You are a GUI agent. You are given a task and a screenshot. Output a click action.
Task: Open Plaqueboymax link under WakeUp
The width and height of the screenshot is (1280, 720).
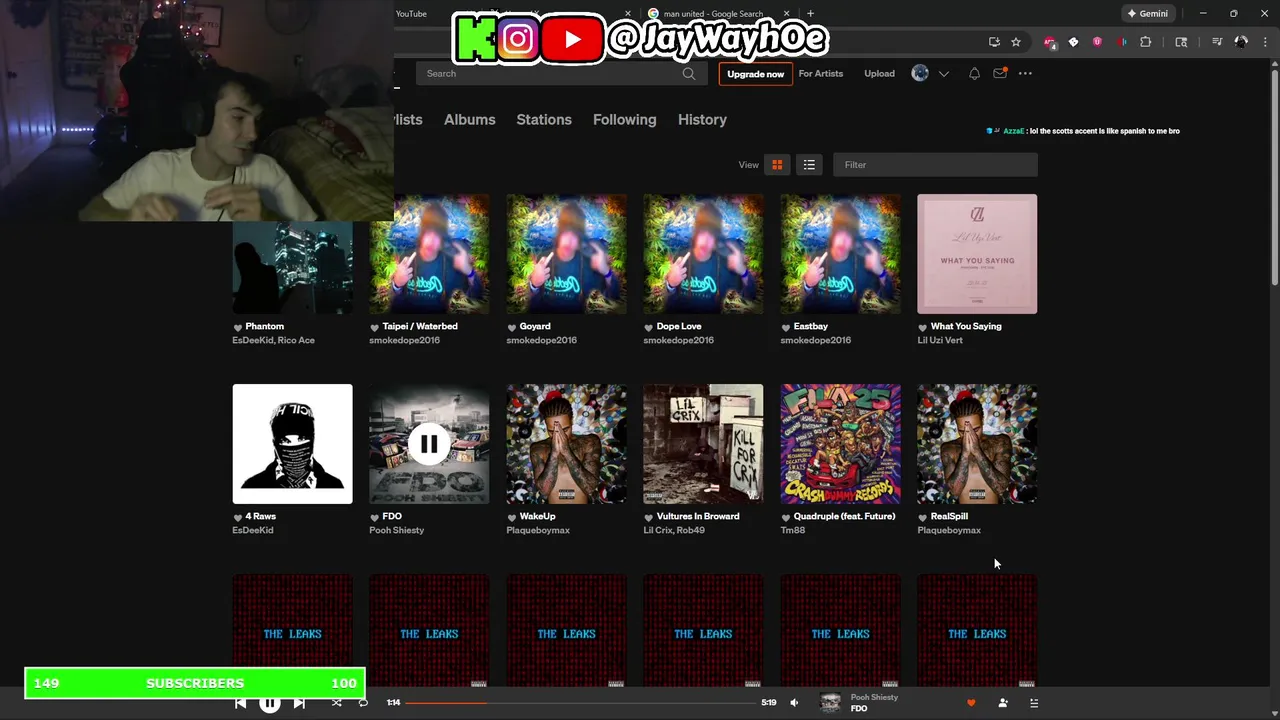click(538, 530)
